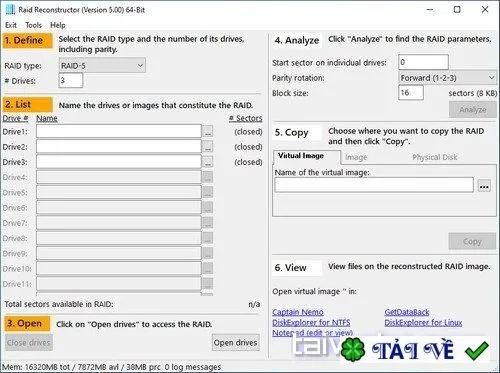Open the GetDataBack link
The width and height of the screenshot is (500, 373).
click(407, 312)
